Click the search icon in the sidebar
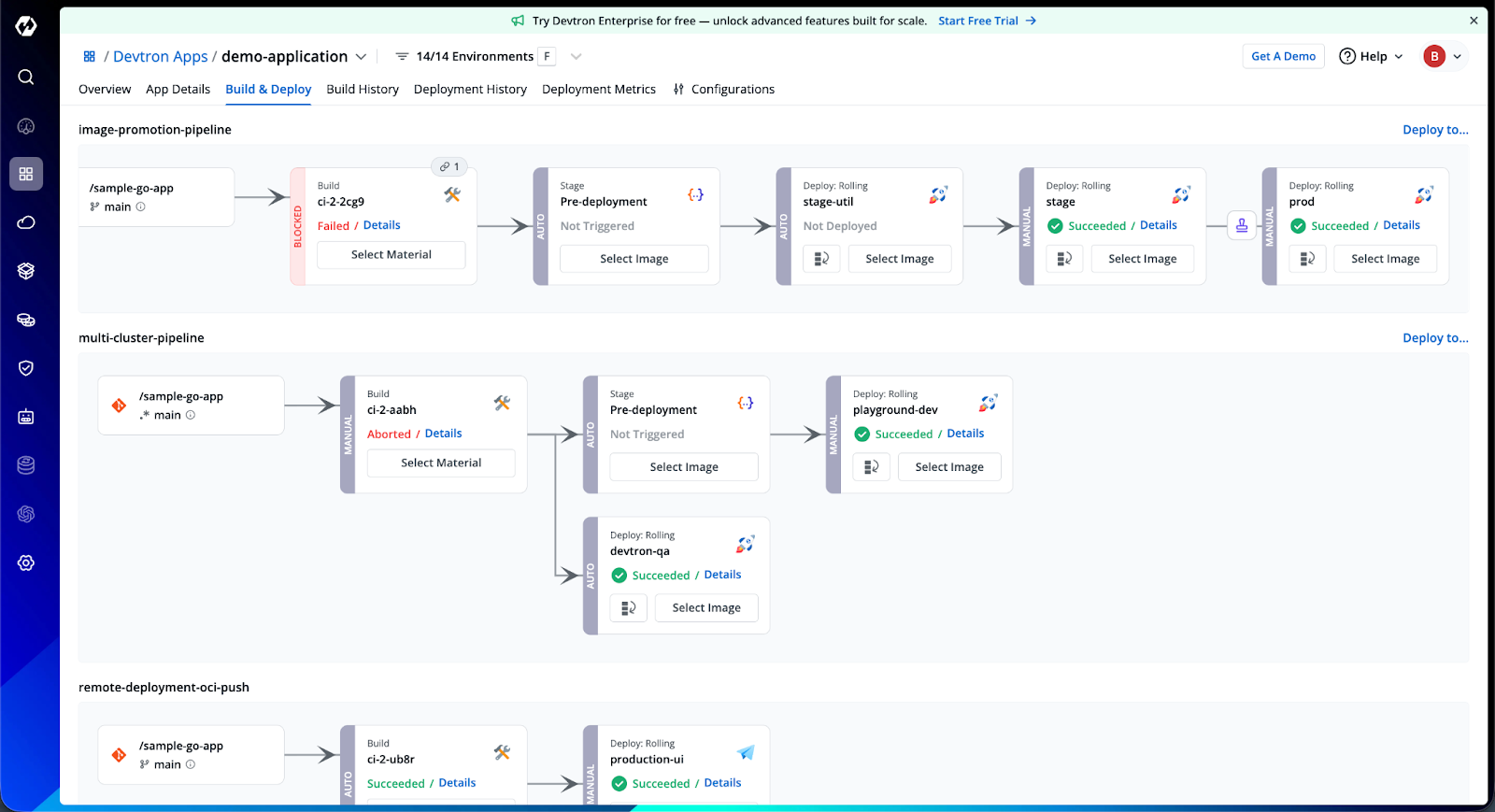1495x812 pixels. 26,77
